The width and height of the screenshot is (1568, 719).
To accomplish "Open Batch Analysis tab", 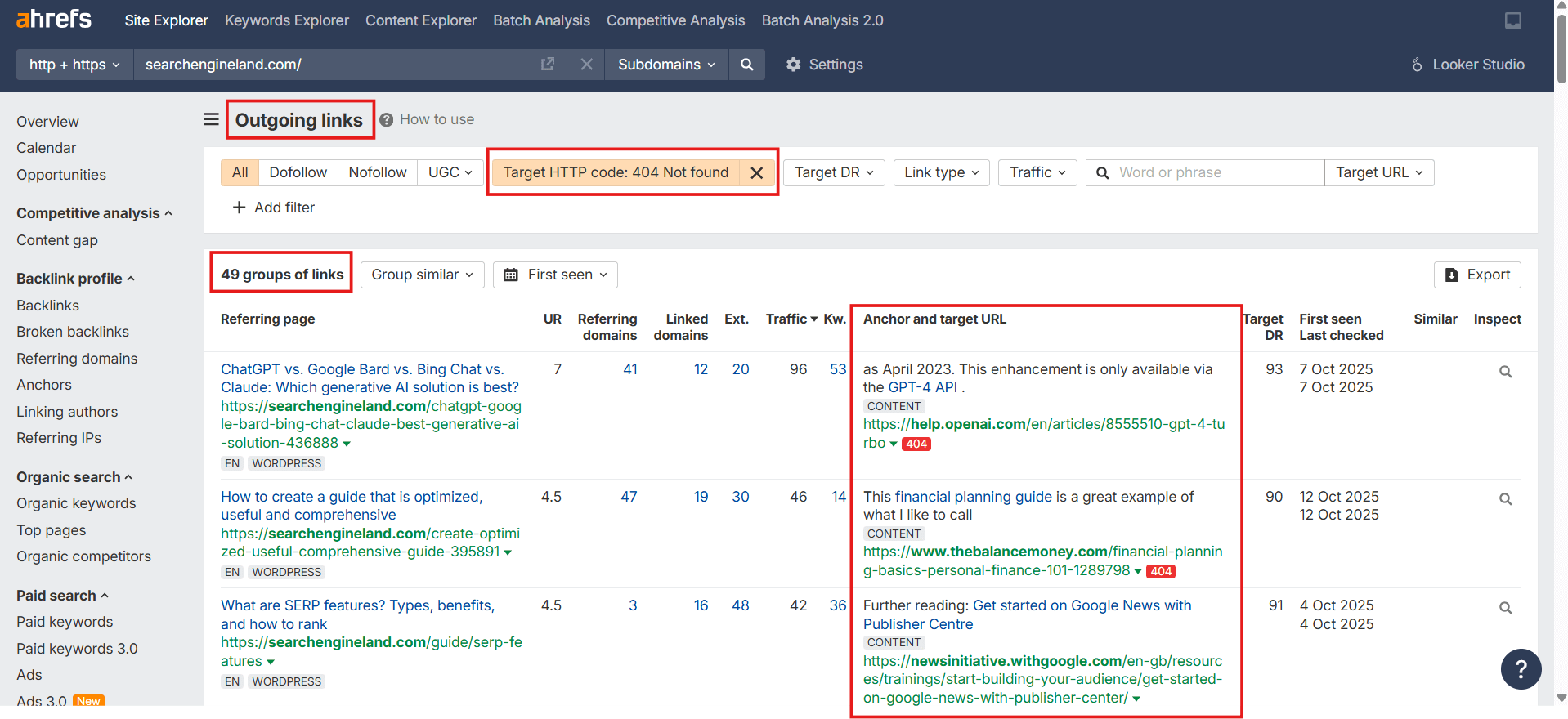I will pos(541,20).
